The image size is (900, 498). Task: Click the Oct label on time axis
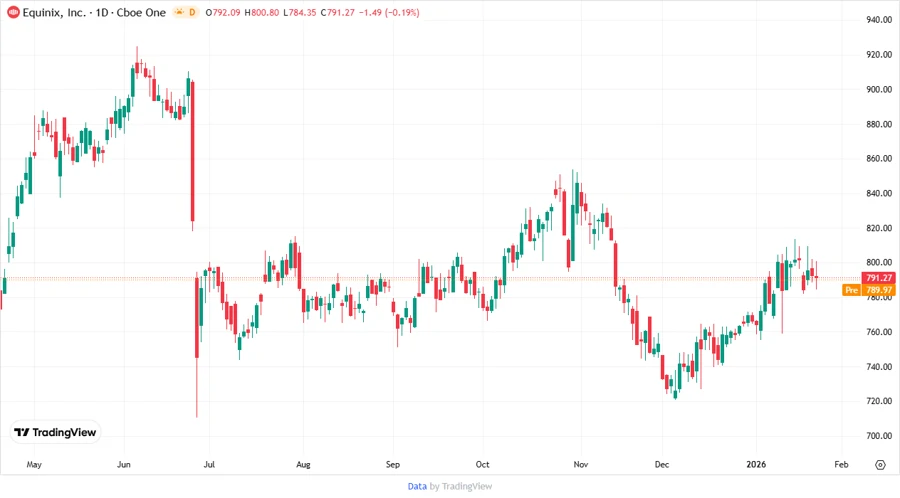(x=483, y=464)
